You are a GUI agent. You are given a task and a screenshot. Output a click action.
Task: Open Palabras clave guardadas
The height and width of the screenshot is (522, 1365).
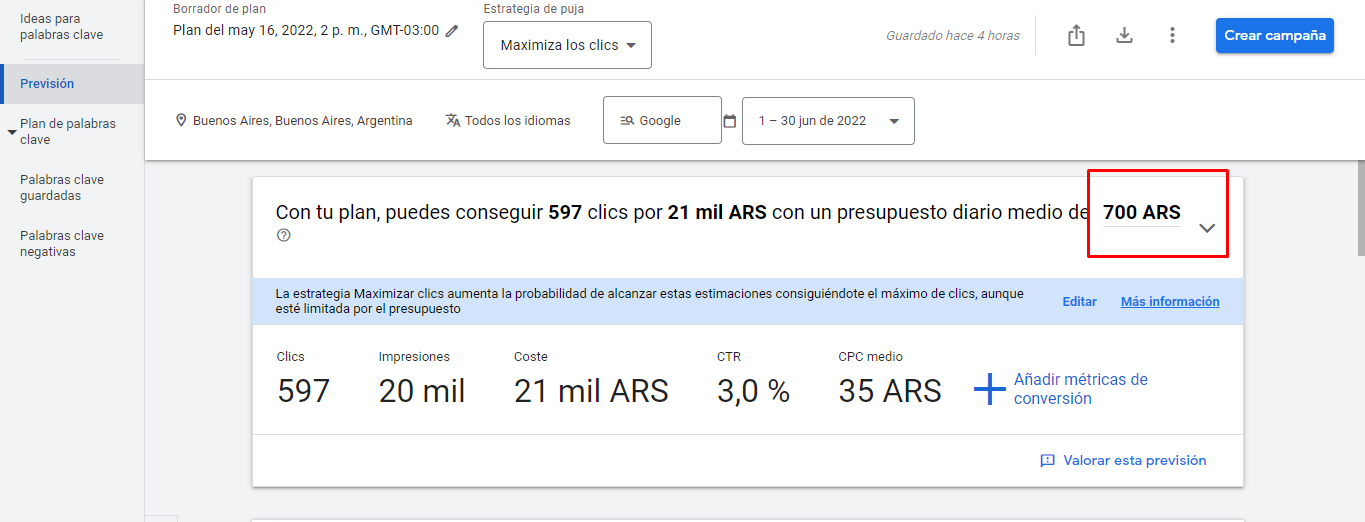coord(62,188)
